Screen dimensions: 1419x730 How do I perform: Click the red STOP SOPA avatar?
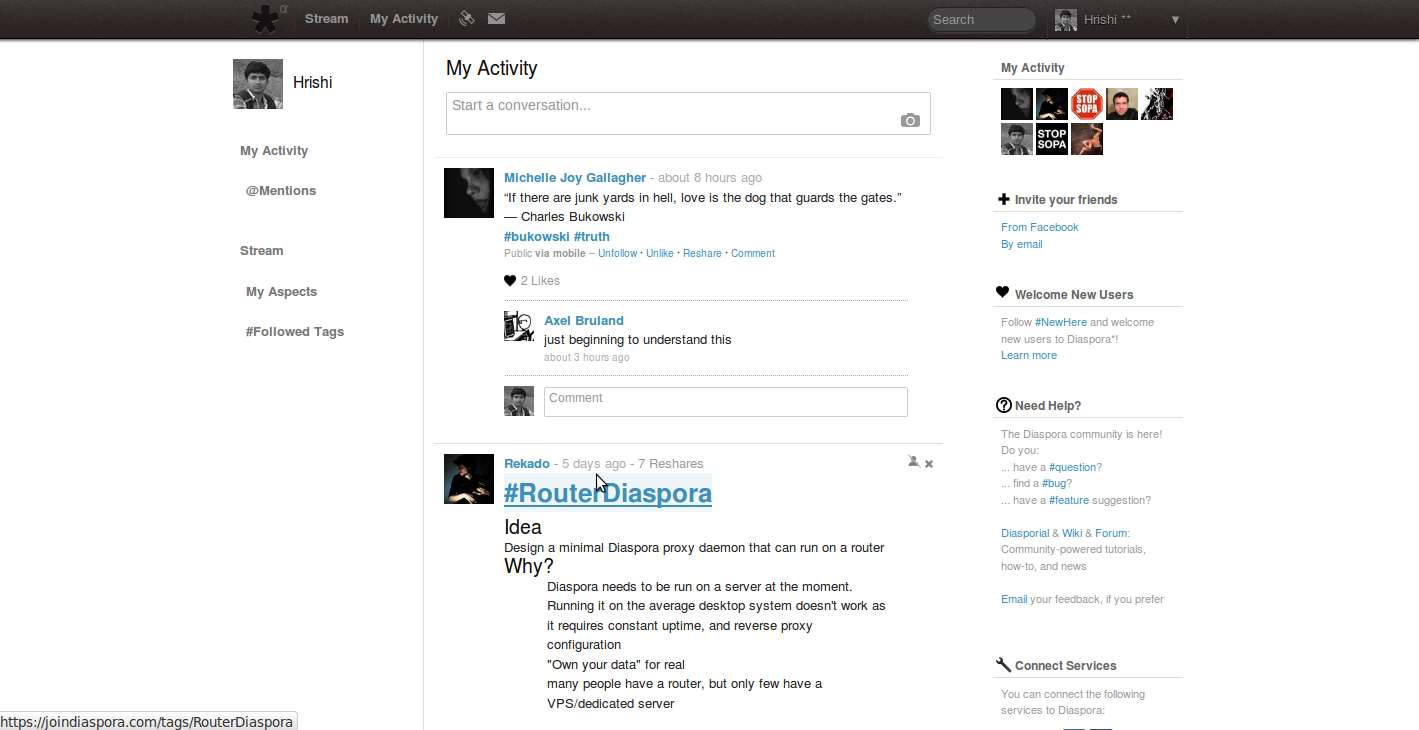tap(1086, 104)
